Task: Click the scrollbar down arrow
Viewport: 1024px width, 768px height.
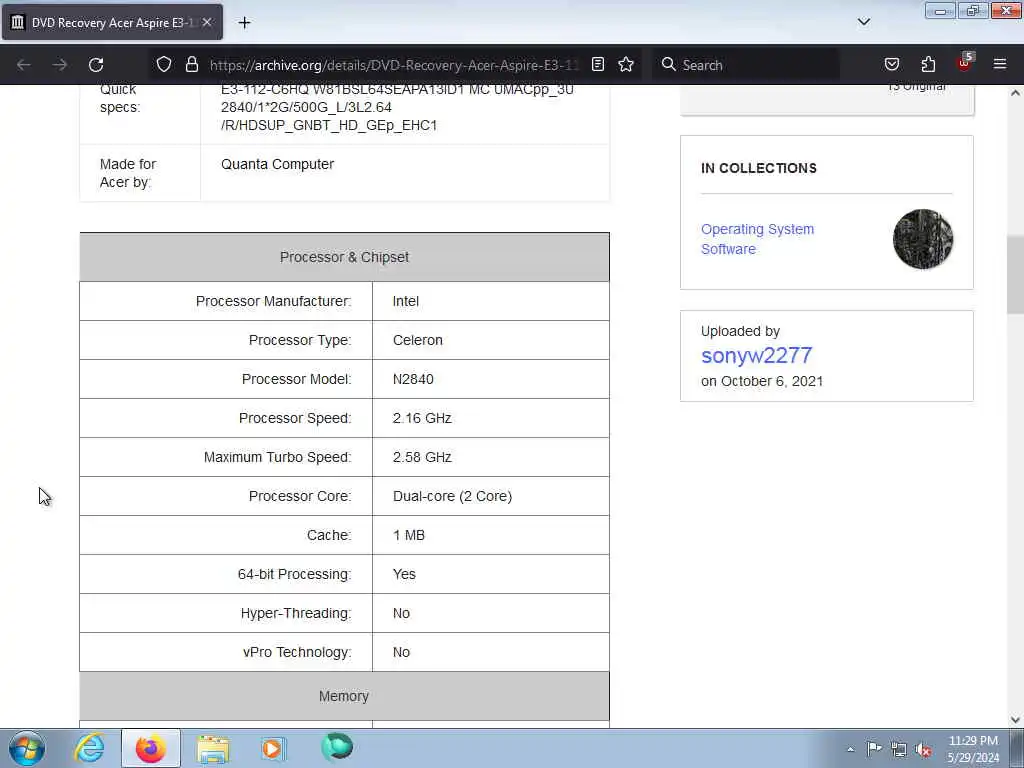Action: (1015, 719)
